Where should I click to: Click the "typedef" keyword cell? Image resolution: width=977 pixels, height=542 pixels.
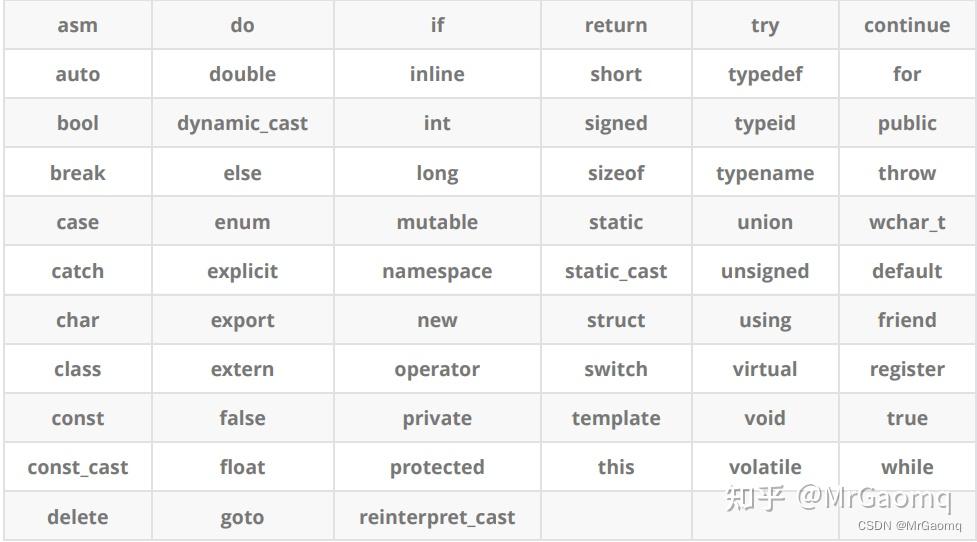765,75
